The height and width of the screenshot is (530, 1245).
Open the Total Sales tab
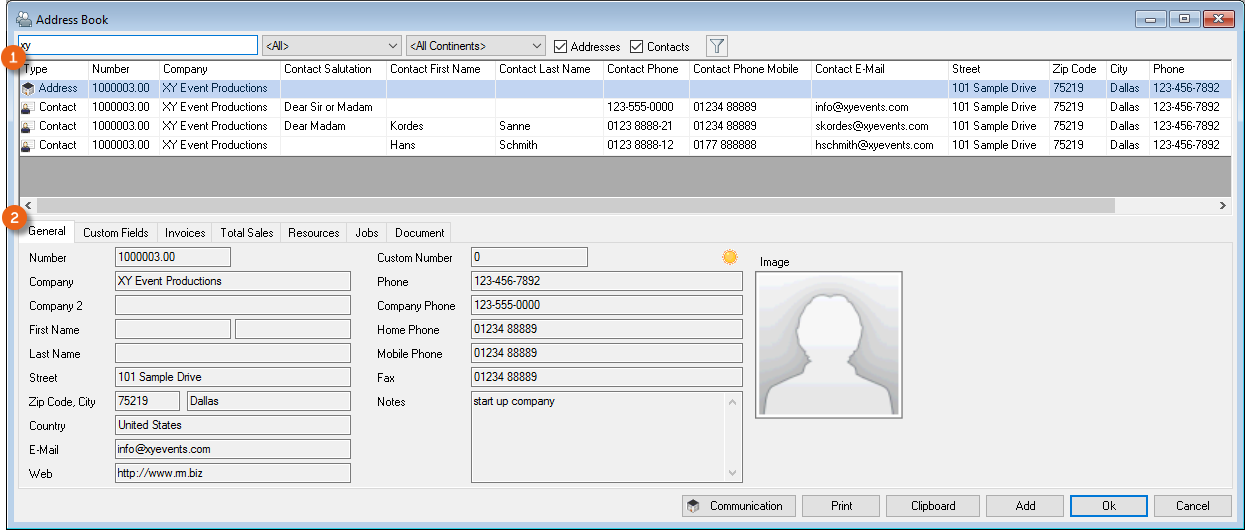click(x=247, y=233)
